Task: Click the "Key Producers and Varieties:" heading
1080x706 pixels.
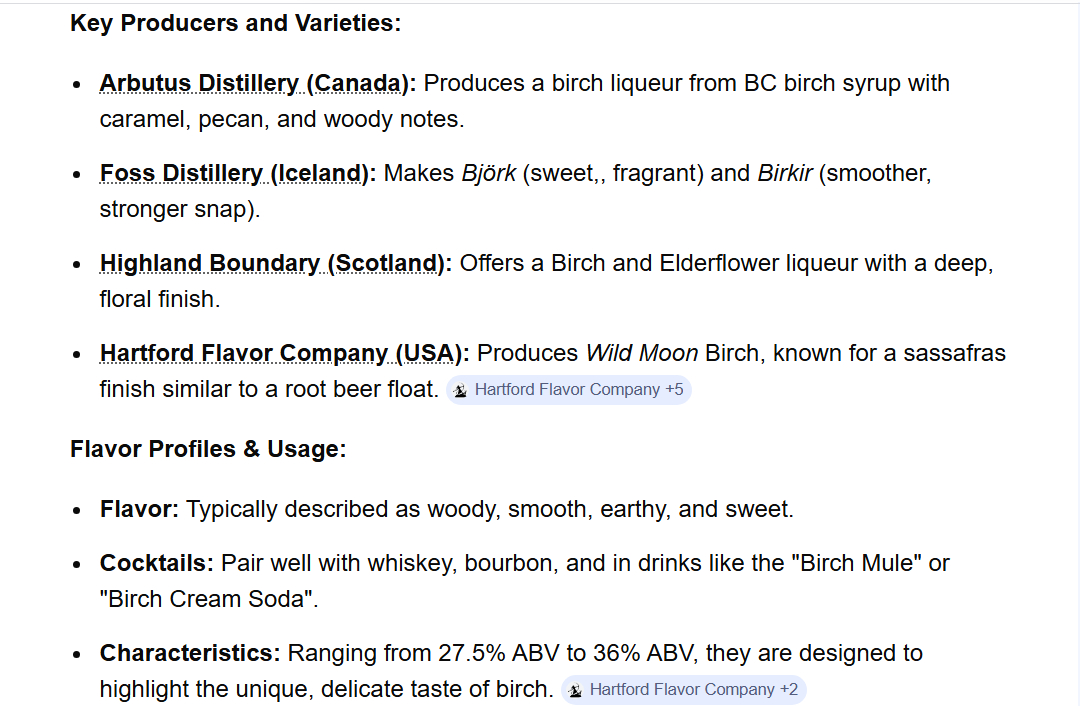Action: (x=235, y=23)
